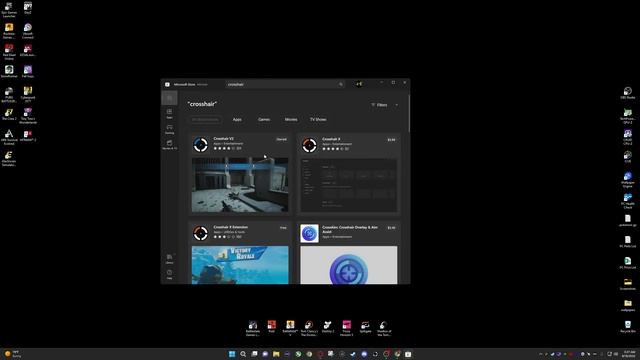Click Crosshair V2 screenshot thumbnail
640x360 pixels.
240,185
